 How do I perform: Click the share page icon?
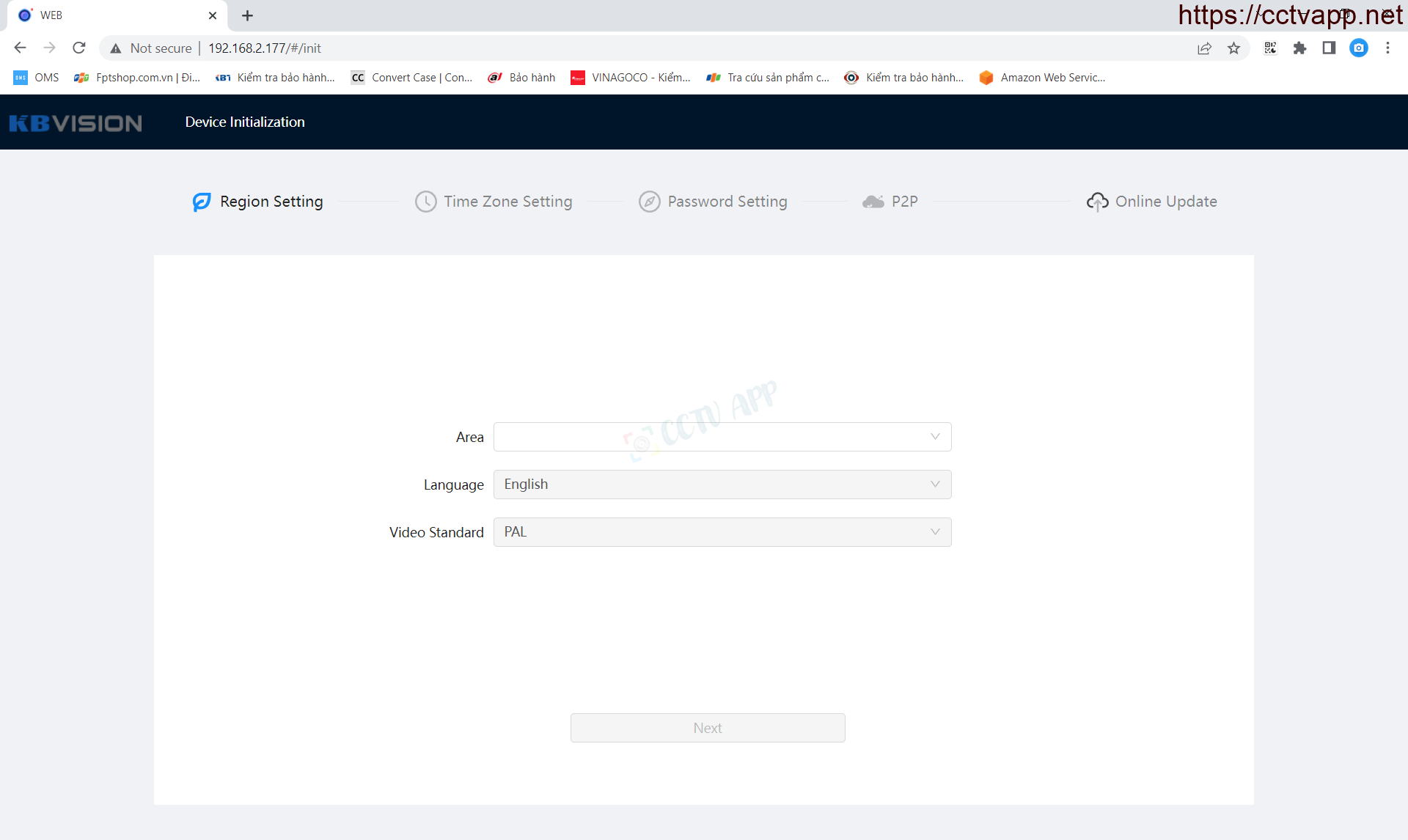click(1204, 48)
